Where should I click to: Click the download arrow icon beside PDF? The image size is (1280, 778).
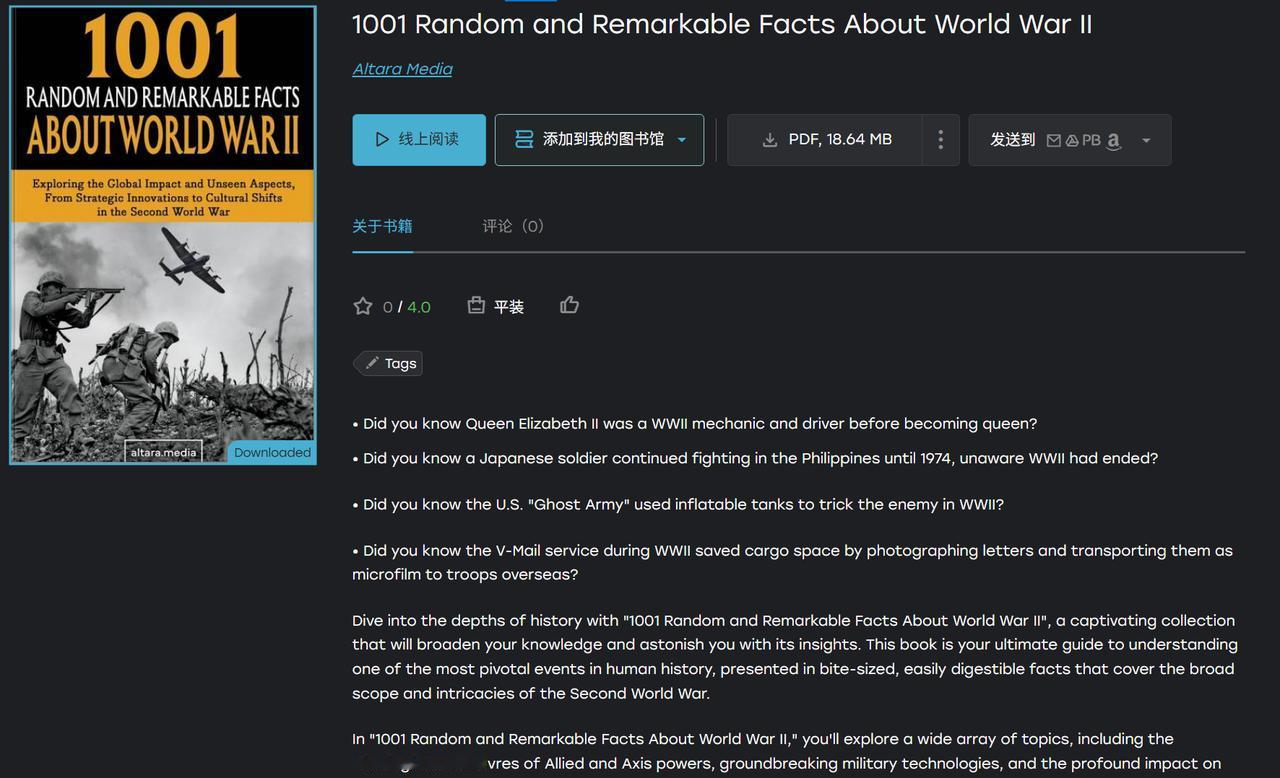(770, 140)
